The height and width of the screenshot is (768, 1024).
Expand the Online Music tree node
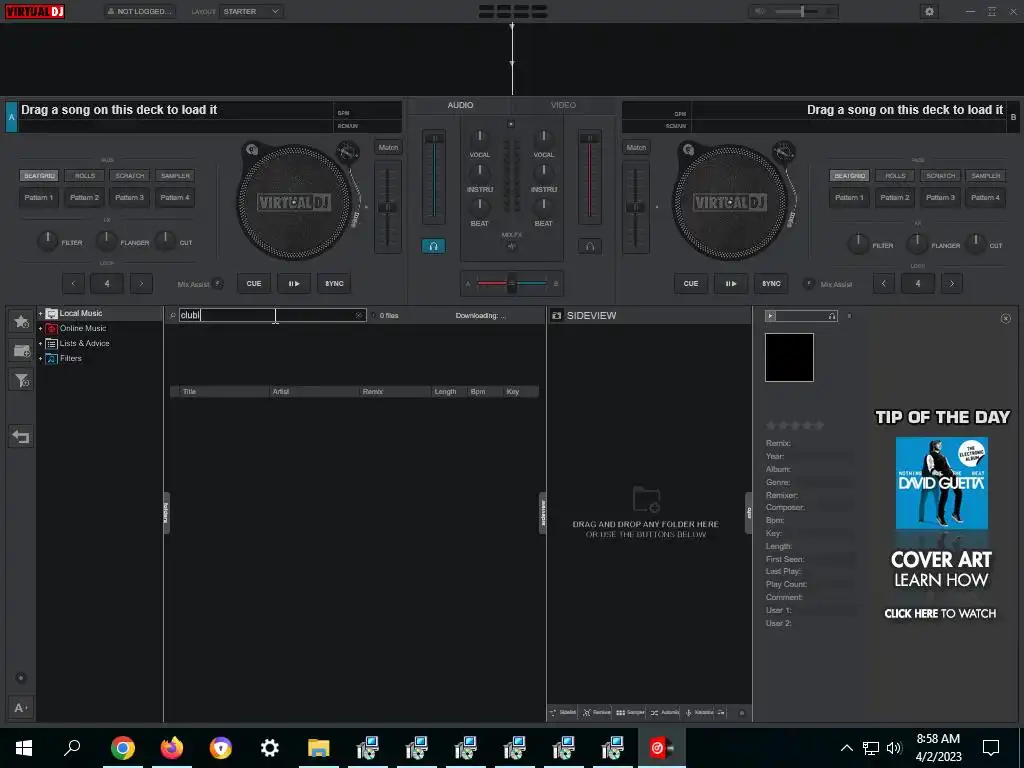40,328
